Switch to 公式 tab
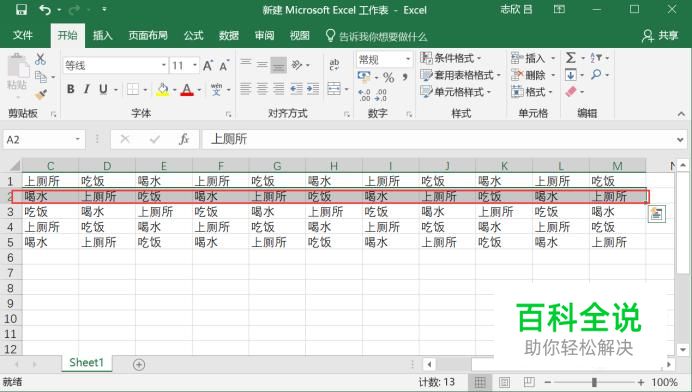This screenshot has width=692, height=392. pyautogui.click(x=193, y=35)
